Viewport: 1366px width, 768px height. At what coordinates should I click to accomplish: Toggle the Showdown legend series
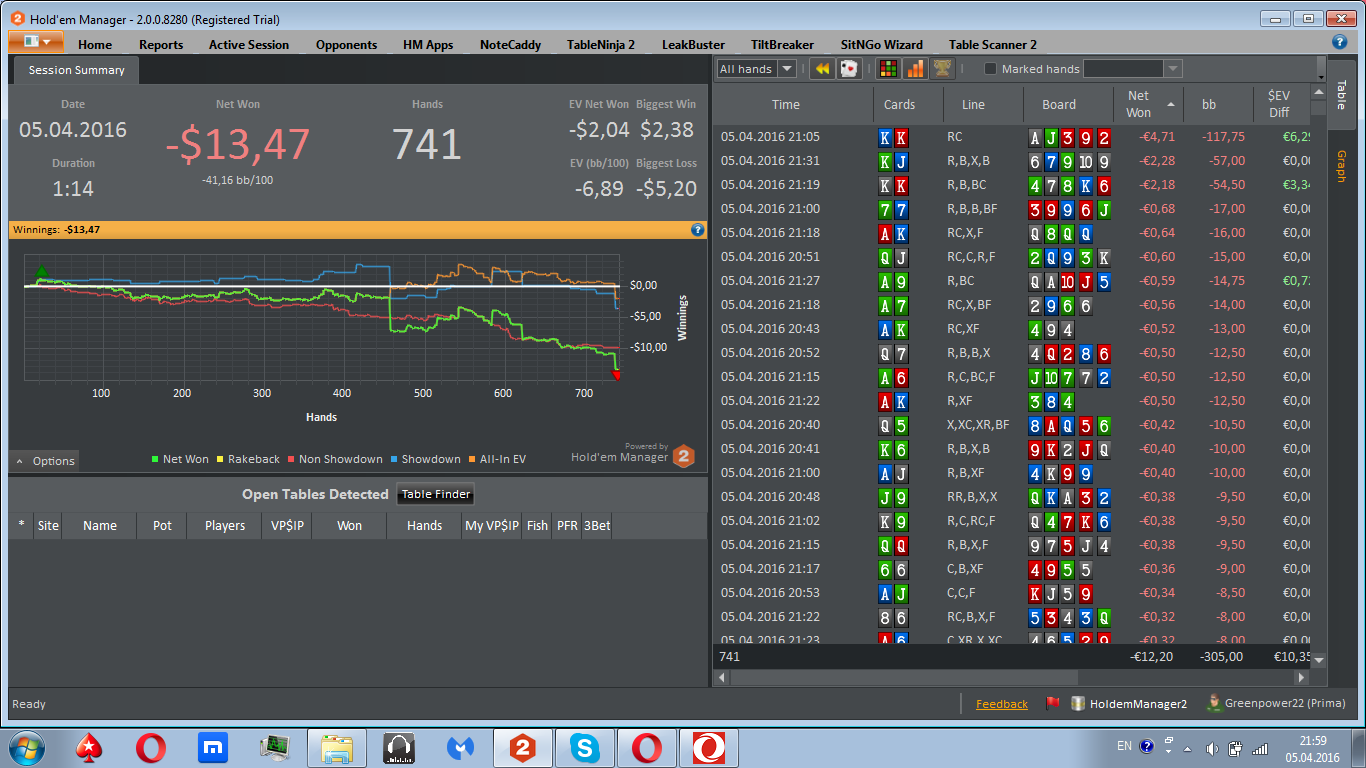[x=425, y=459]
